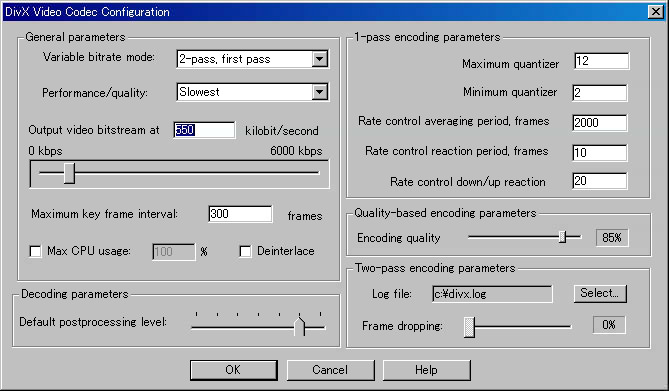Click the Maximum quantizer field
The width and height of the screenshot is (669, 391).
pyautogui.click(x=602, y=61)
